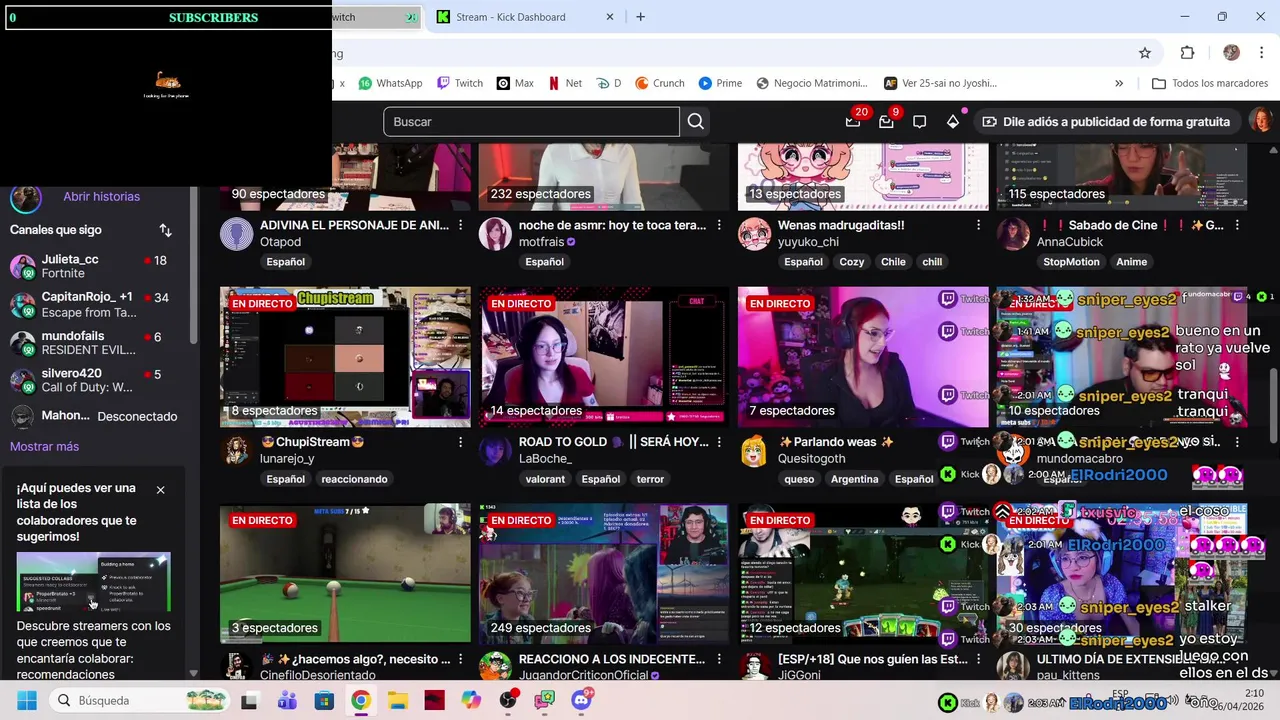Viewport: 1280px width, 720px height.
Task: Open Chrome three-dot main menu
Action: click(1263, 53)
